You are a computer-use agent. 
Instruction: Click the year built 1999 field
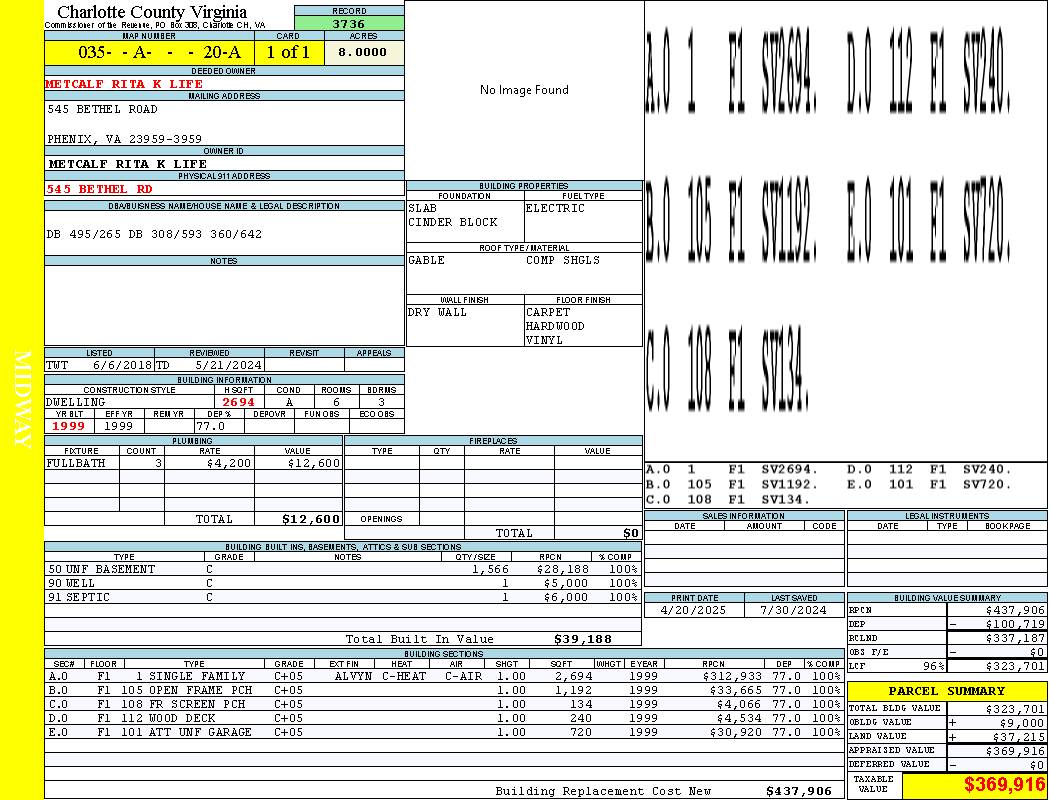pos(69,426)
